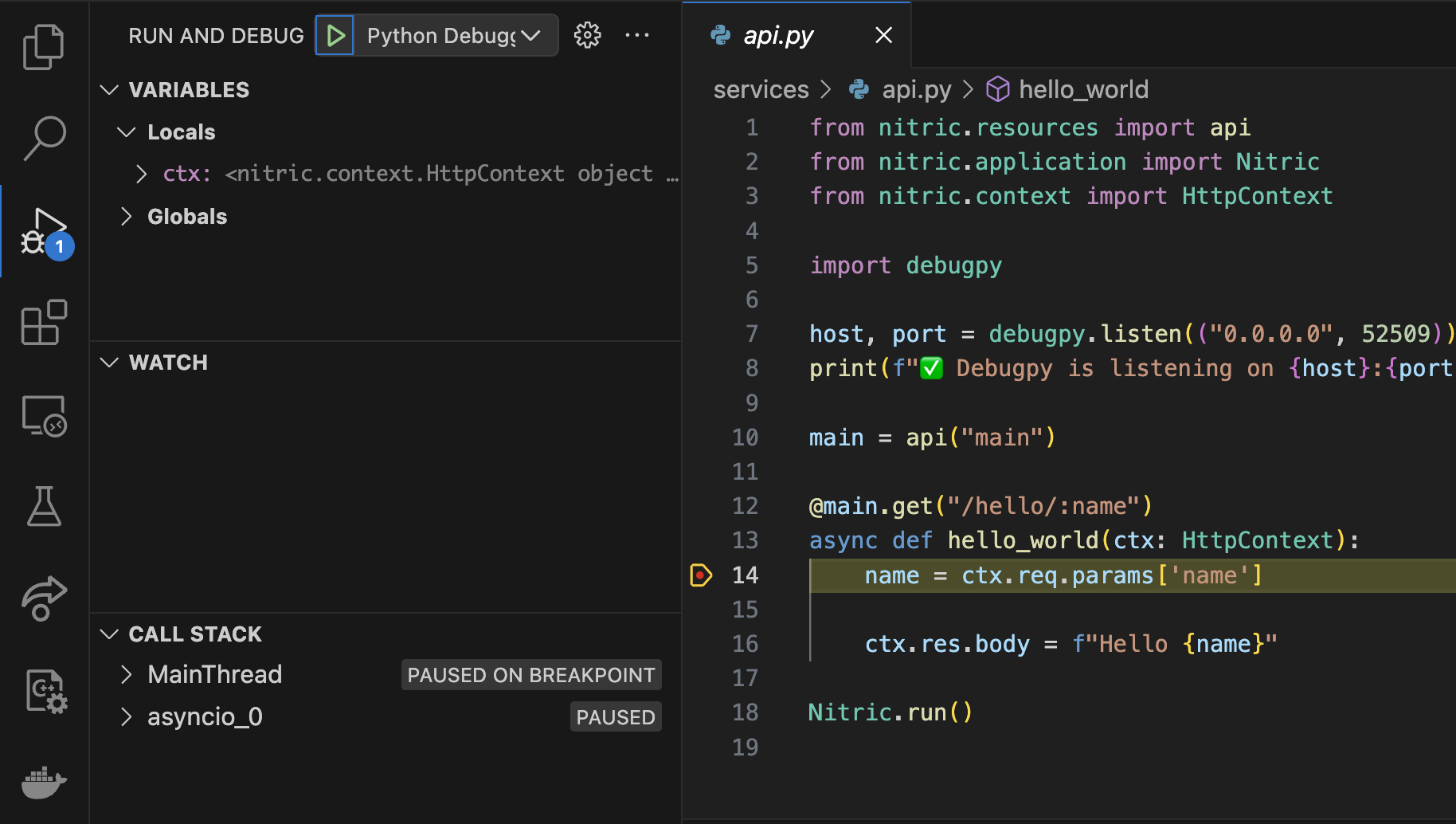1456x824 pixels.
Task: Click line number 18 in the gutter
Action: (x=745, y=712)
